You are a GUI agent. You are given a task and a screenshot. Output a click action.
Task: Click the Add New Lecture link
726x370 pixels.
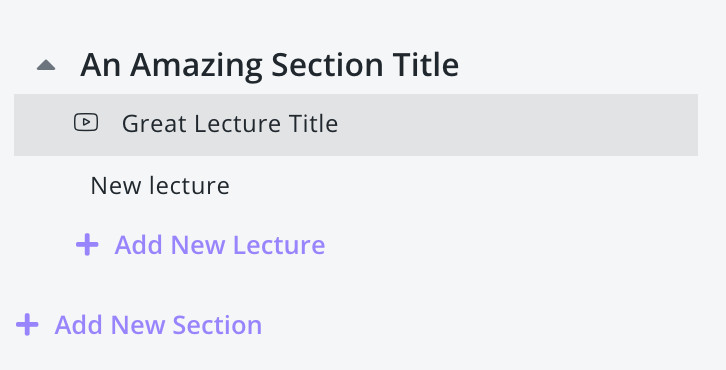[219, 245]
